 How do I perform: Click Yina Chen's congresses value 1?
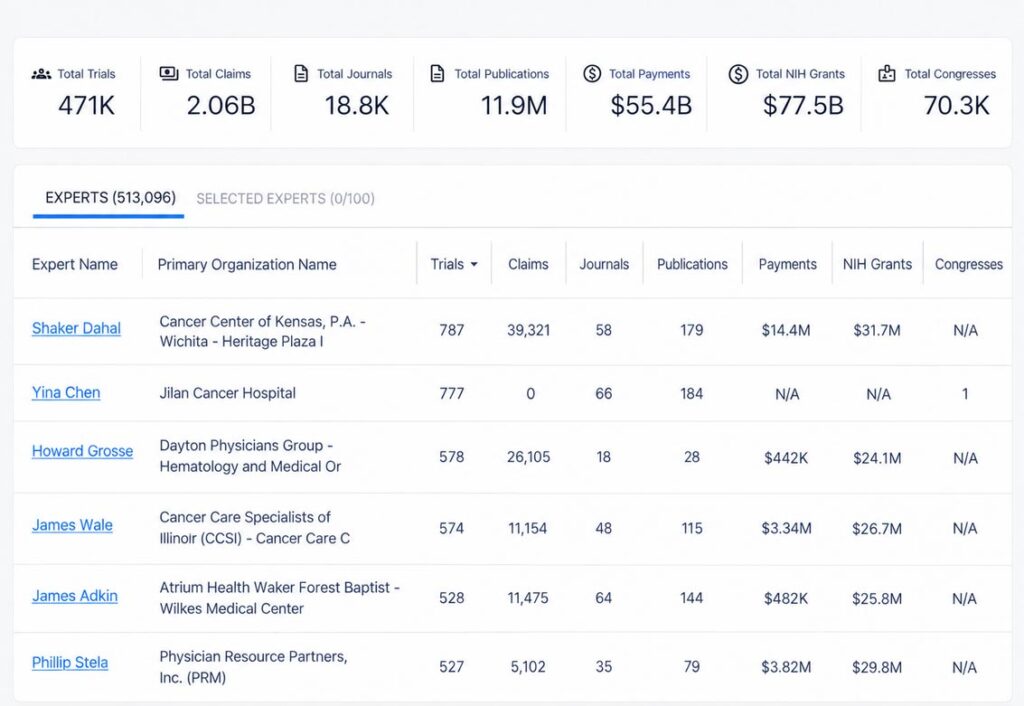click(965, 393)
